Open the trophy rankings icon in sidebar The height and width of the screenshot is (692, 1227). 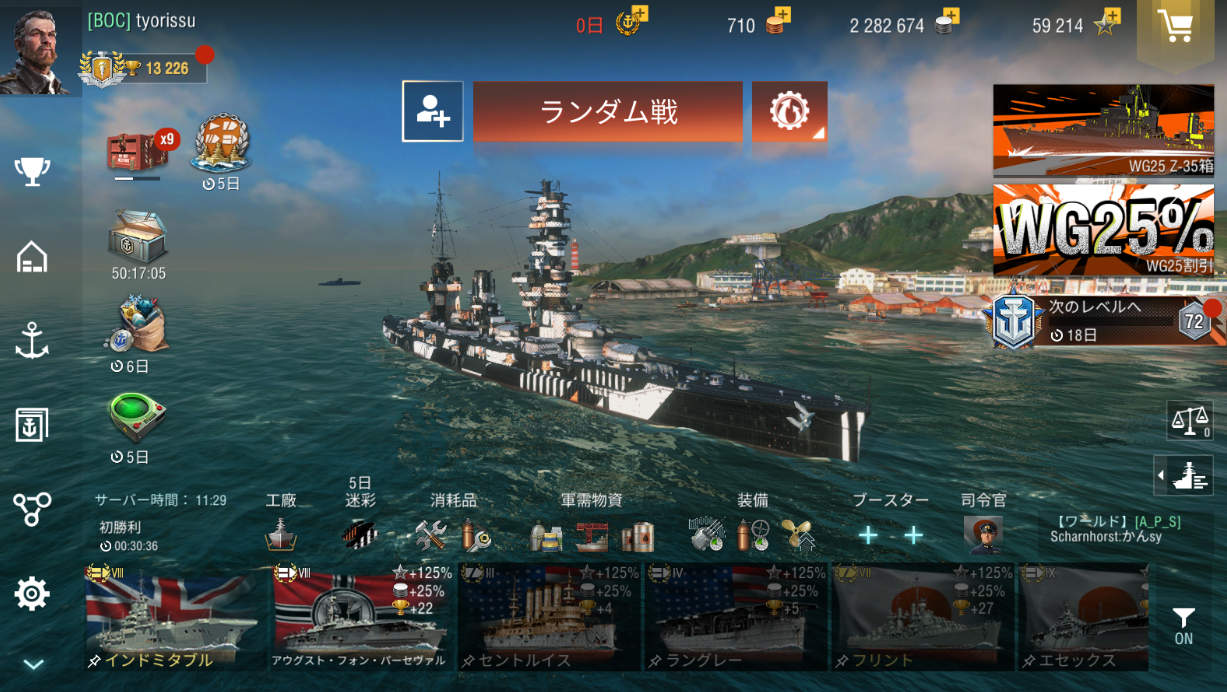pos(32,172)
